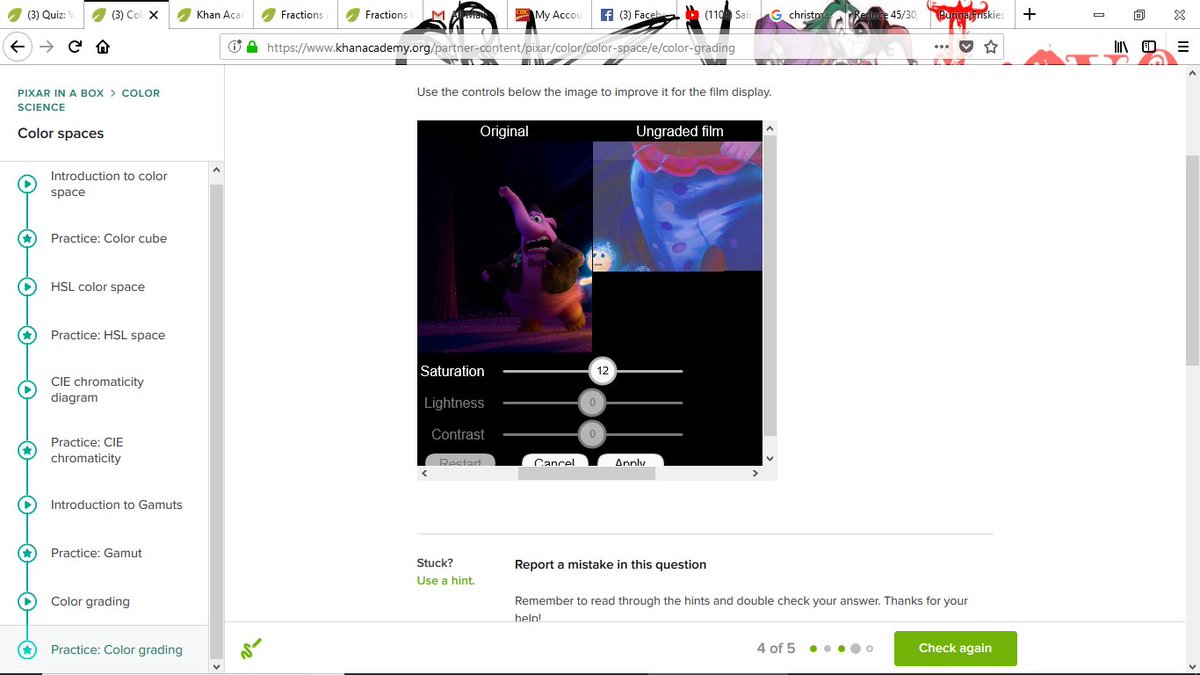Click the Use a hint link
The image size is (1200, 675).
tap(446, 581)
